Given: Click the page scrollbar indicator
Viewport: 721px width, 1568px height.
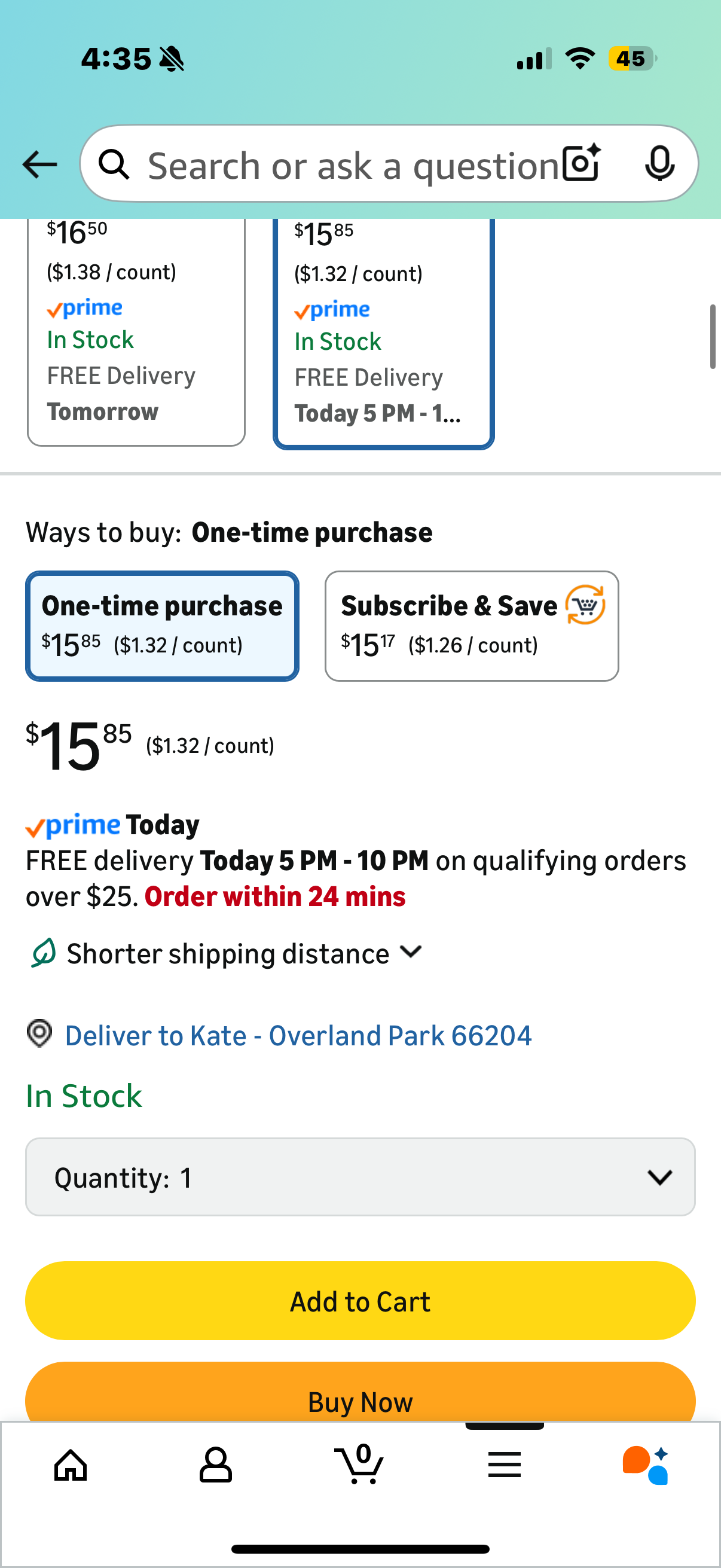Looking at the screenshot, I should click(712, 337).
